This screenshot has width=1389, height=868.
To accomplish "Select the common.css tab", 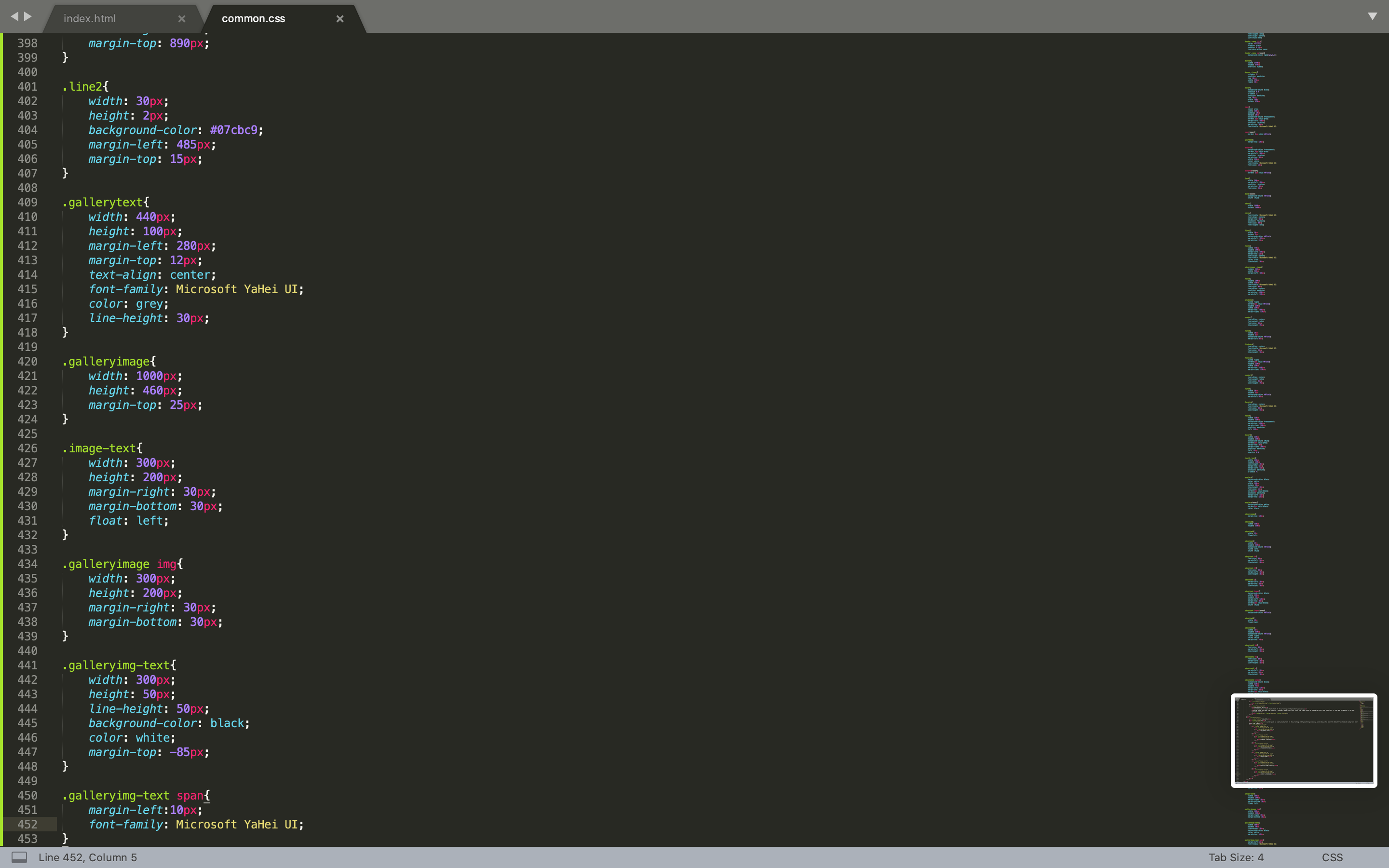I will (253, 18).
